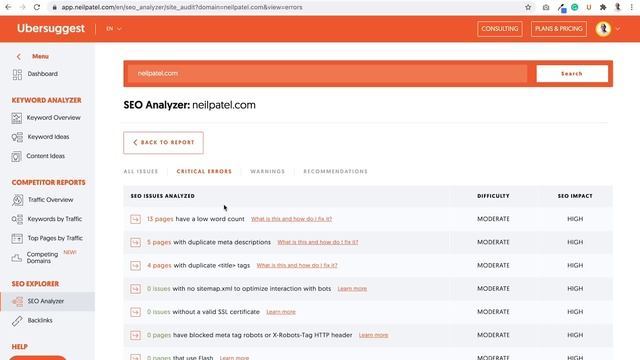
Task: Open Dashboard from the sidebar
Action: 42,74
